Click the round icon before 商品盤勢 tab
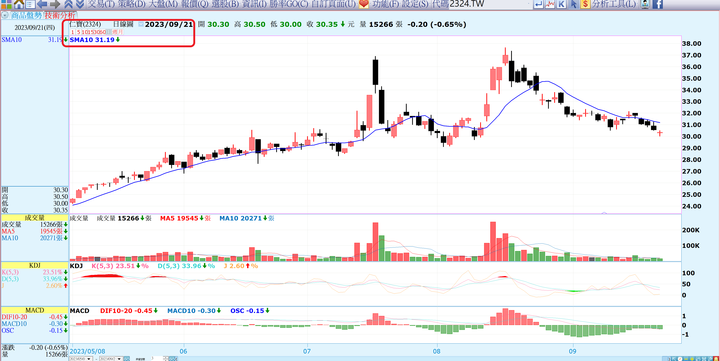Image resolution: width=720 pixels, height=361 pixels. [5, 15]
